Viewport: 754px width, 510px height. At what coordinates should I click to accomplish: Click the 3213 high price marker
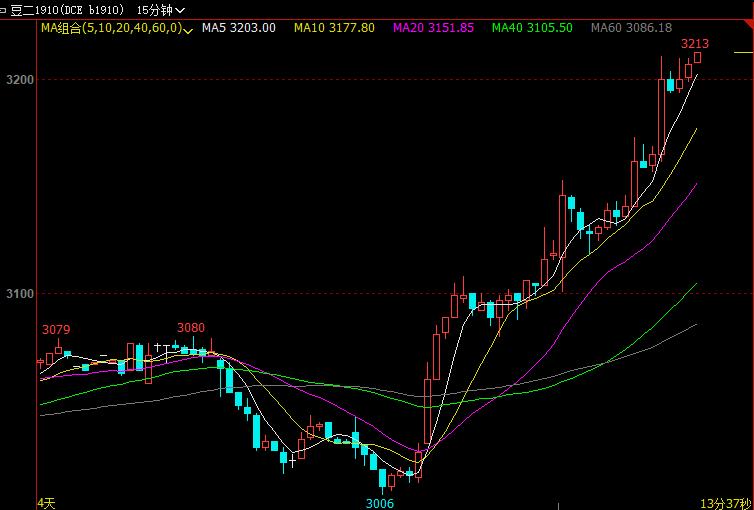(x=694, y=44)
